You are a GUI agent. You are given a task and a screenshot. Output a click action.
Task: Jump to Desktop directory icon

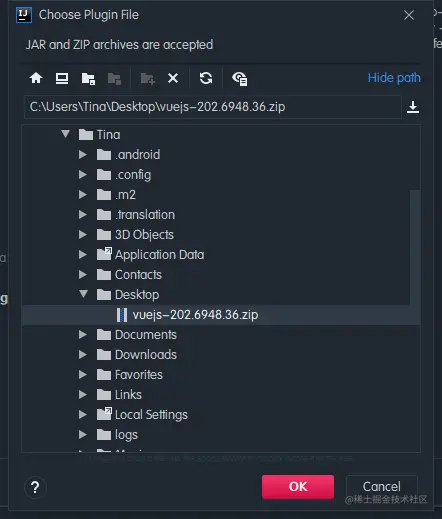(x=62, y=78)
